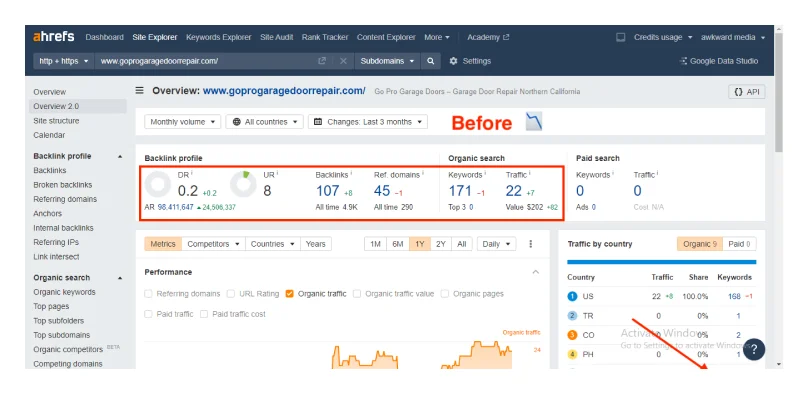
Task: Open the three-dot chart options menu
Action: [x=531, y=244]
